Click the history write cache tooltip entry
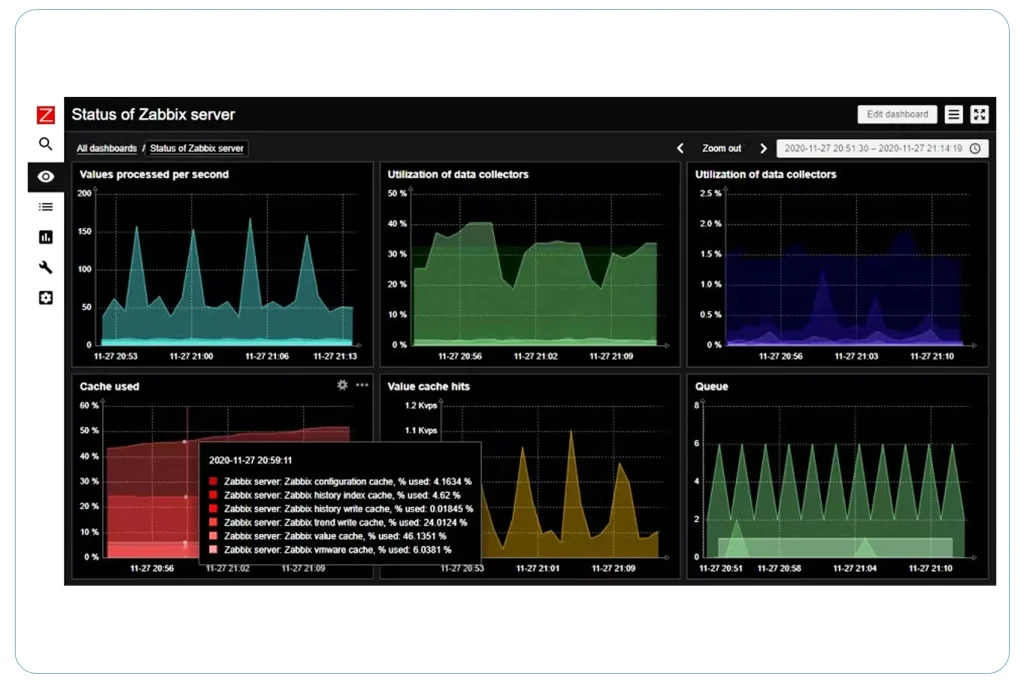The width and height of the screenshot is (1024, 683). click(x=348, y=509)
